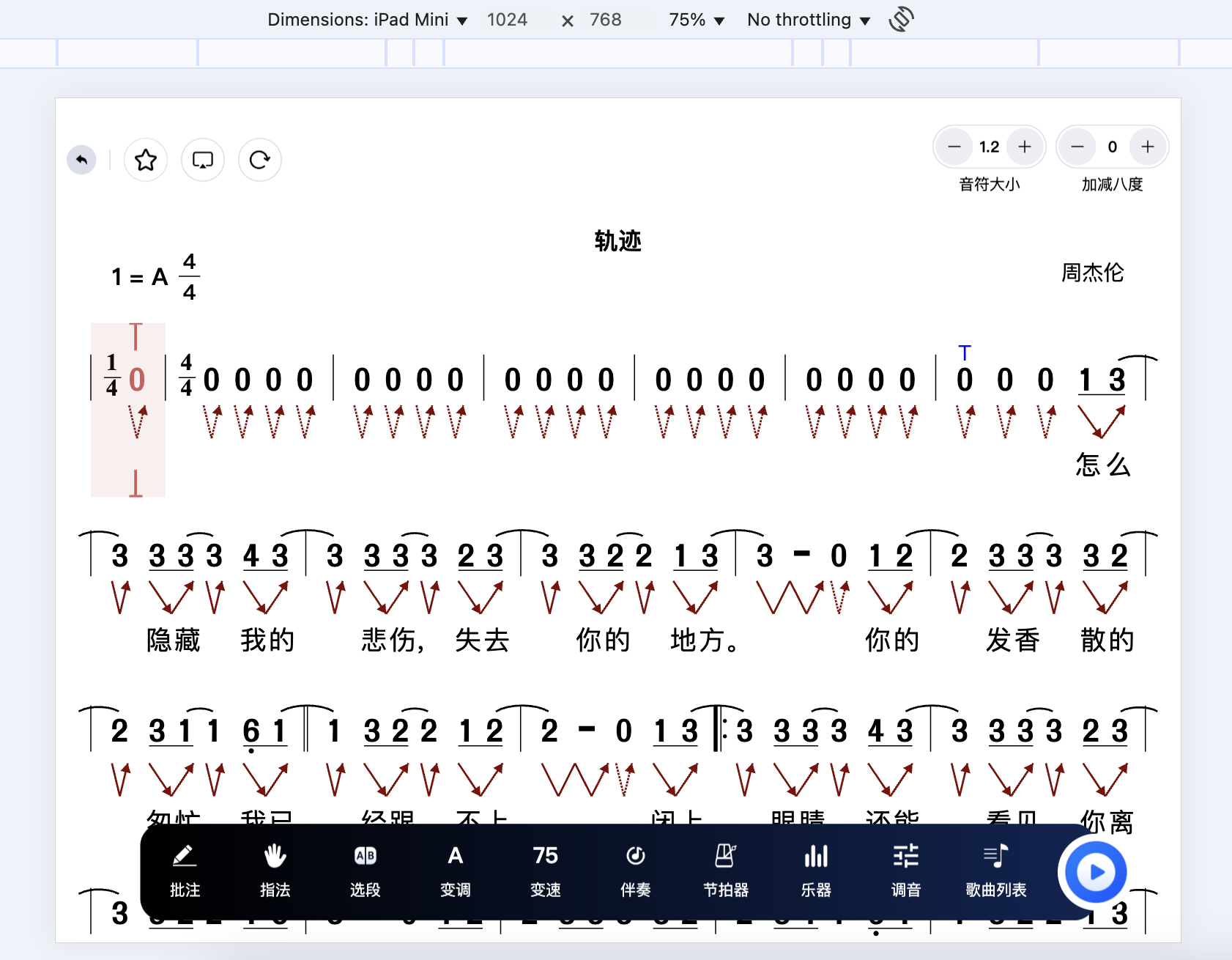Select the 选段 AB section tool
1232x960 pixels.
coord(365,871)
